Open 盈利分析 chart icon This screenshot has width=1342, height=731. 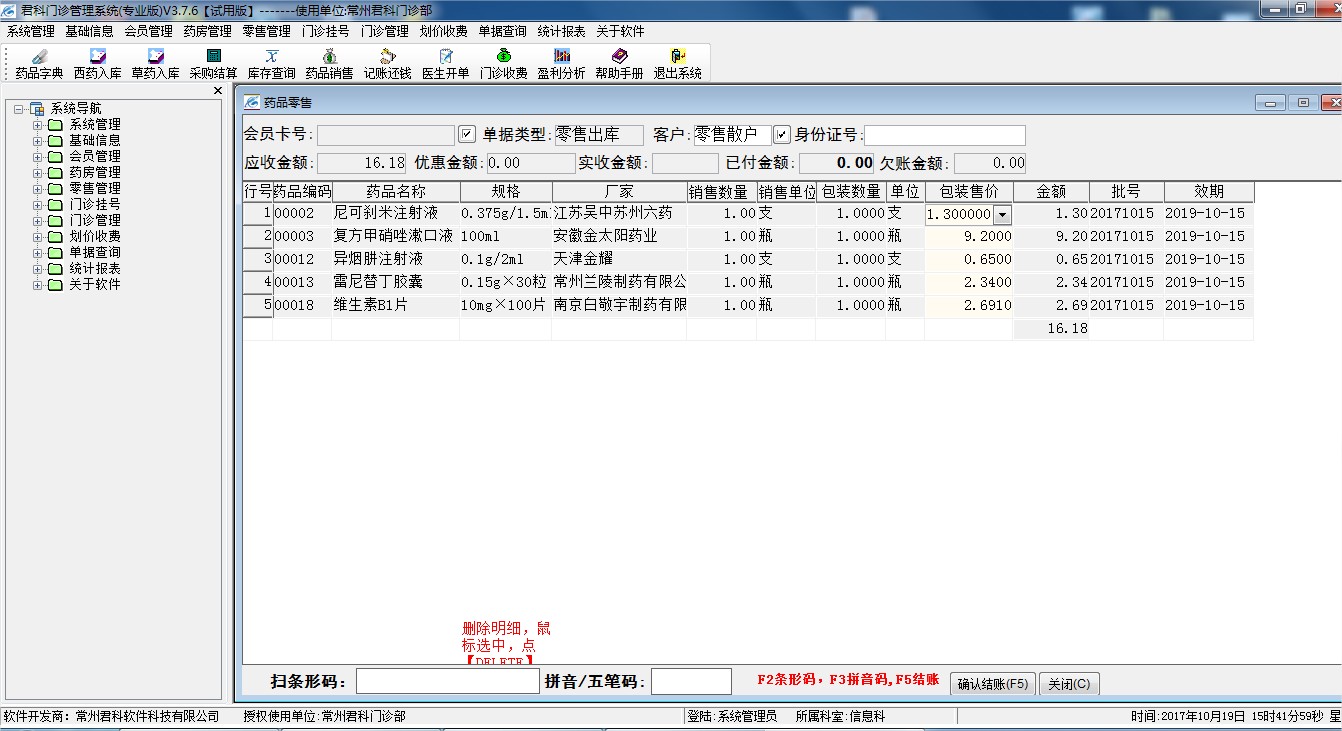point(561,63)
